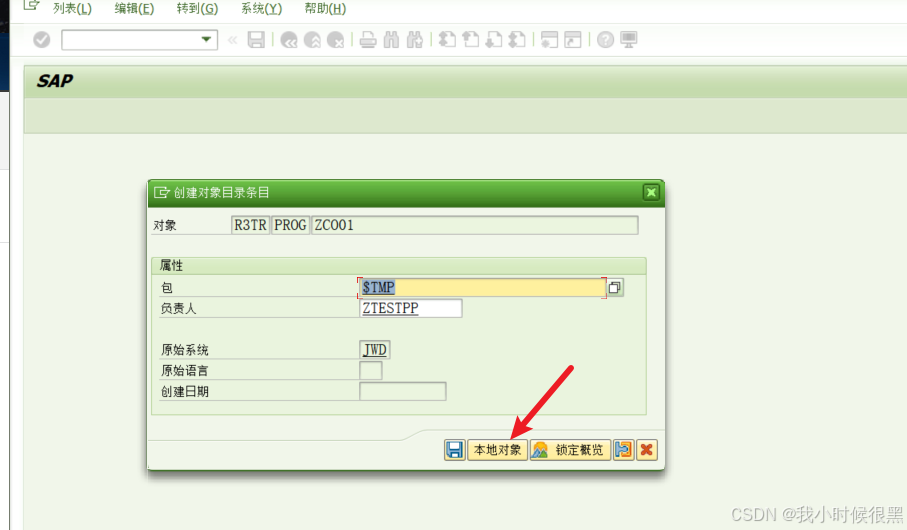Viewport: 907px width, 530px height.
Task: Click the Find binoculars icon
Action: coord(392,39)
